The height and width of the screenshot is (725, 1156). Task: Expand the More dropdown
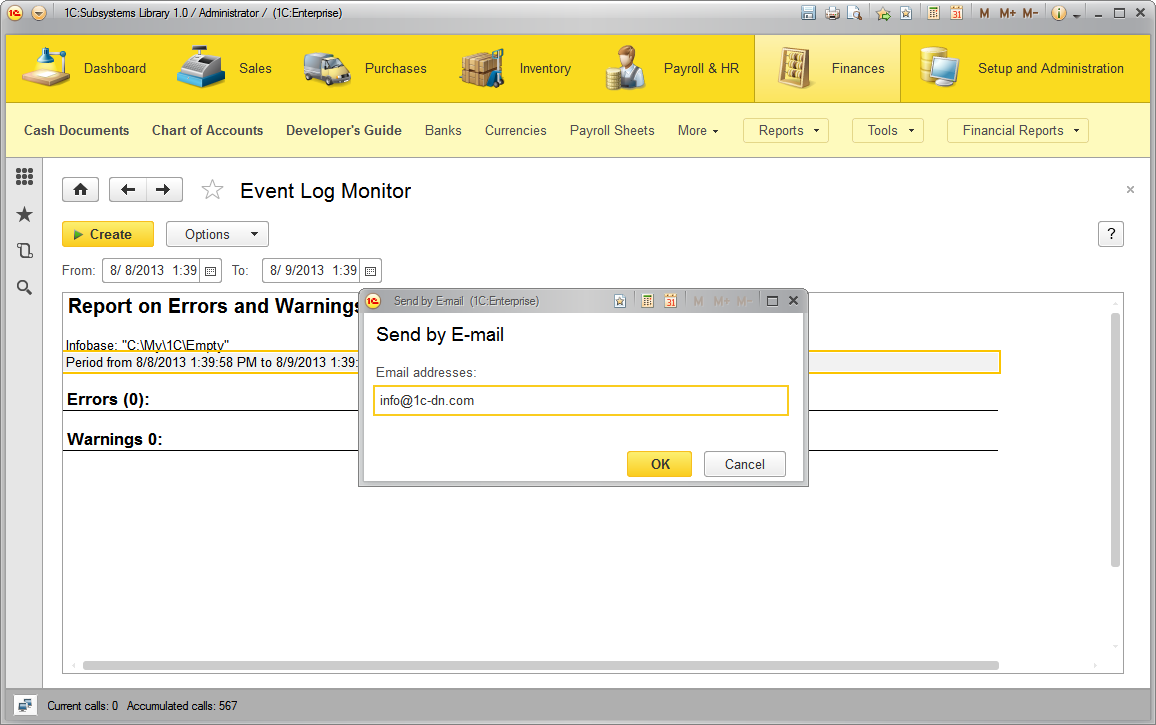697,131
